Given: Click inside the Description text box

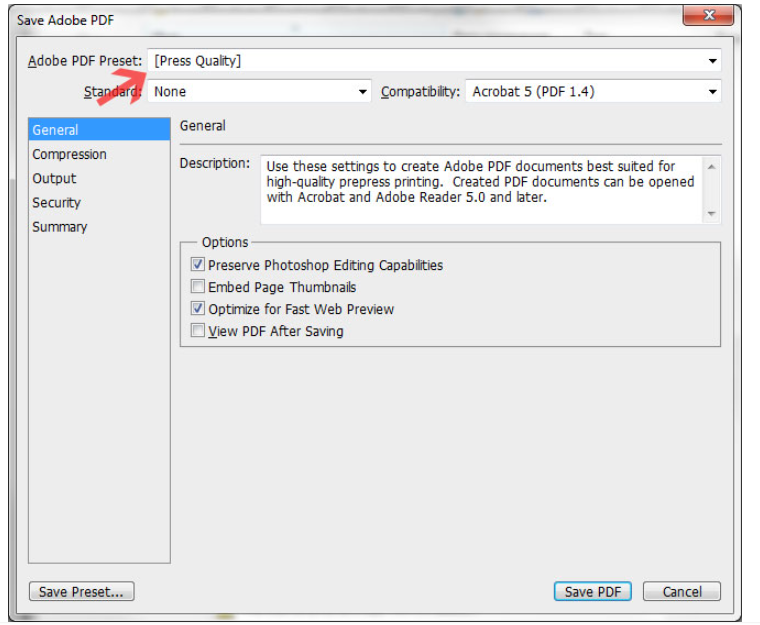Looking at the screenshot, I should [x=482, y=190].
